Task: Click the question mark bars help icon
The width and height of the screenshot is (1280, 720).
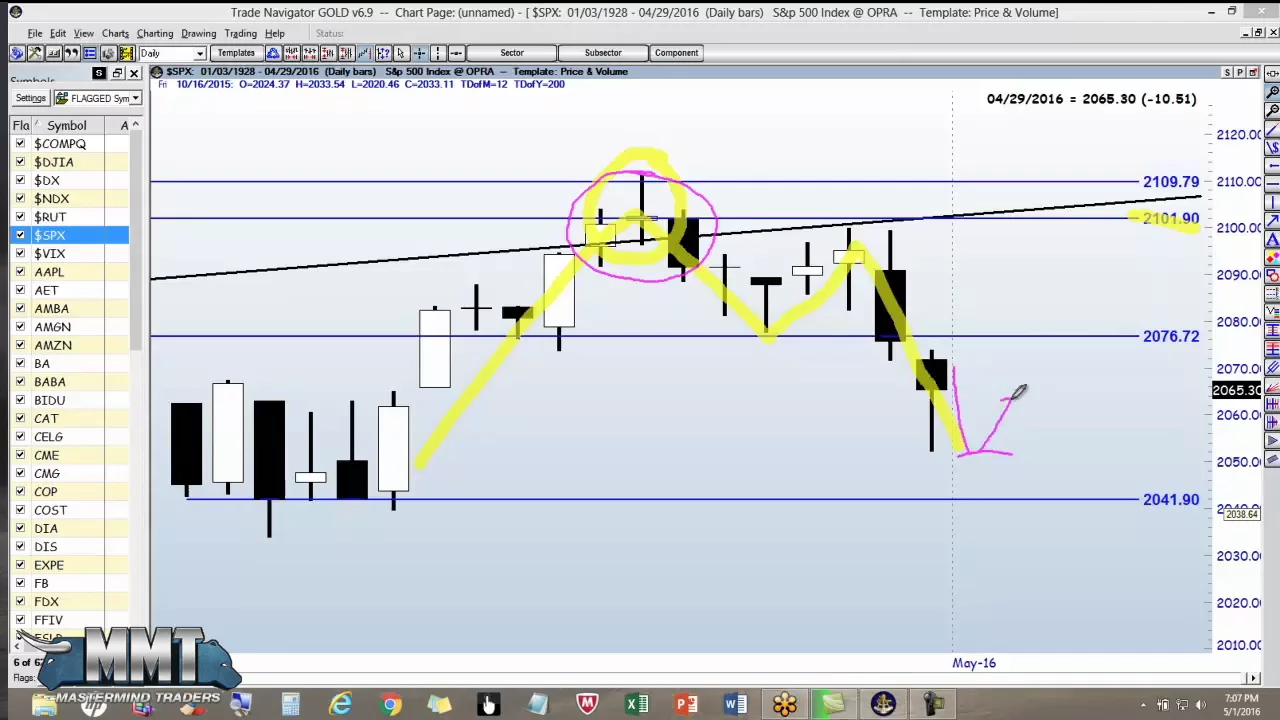Action: pos(382,53)
